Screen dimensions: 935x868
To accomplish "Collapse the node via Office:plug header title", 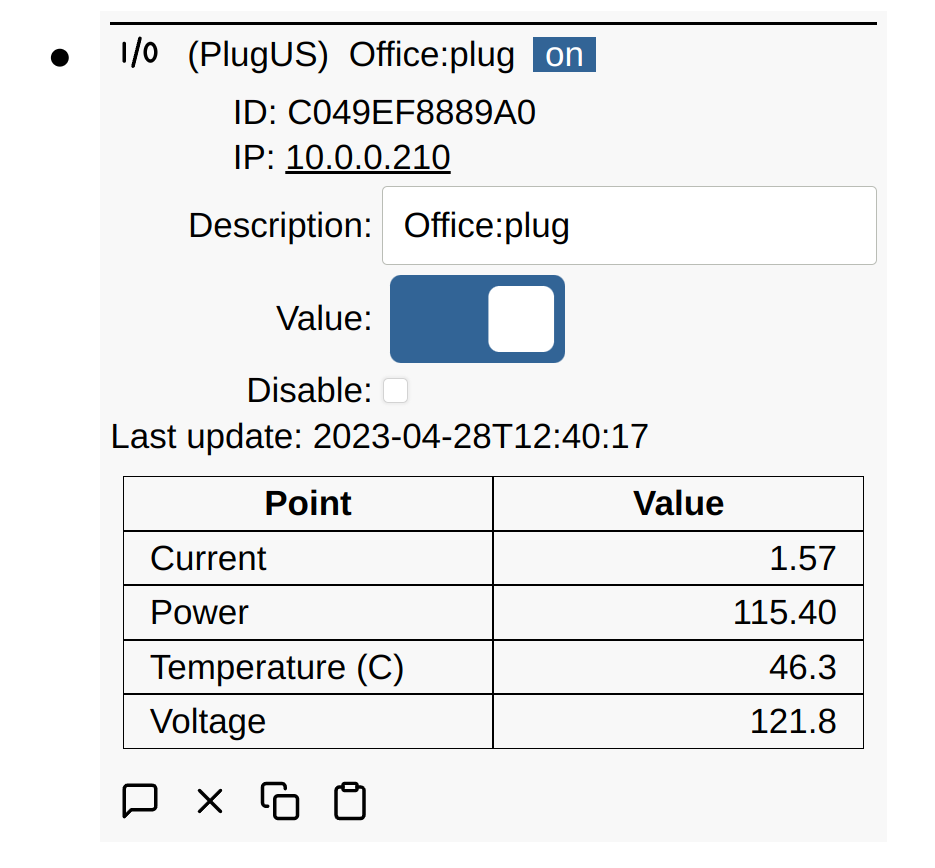I will point(431,55).
